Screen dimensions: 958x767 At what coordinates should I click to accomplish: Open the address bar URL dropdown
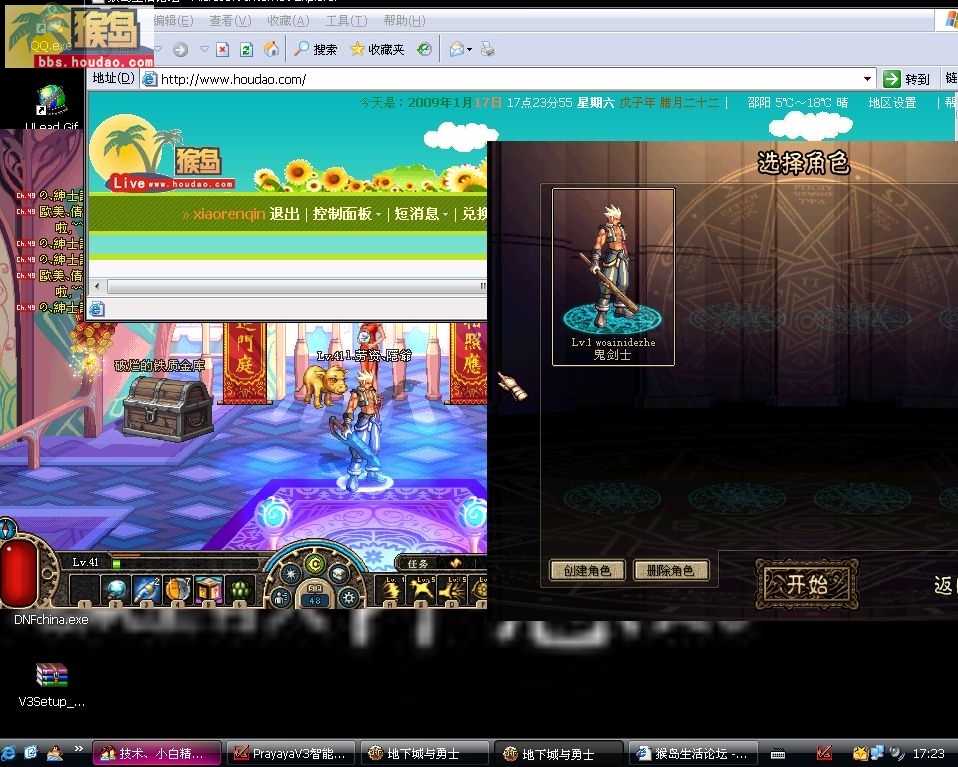pyautogui.click(x=868, y=79)
